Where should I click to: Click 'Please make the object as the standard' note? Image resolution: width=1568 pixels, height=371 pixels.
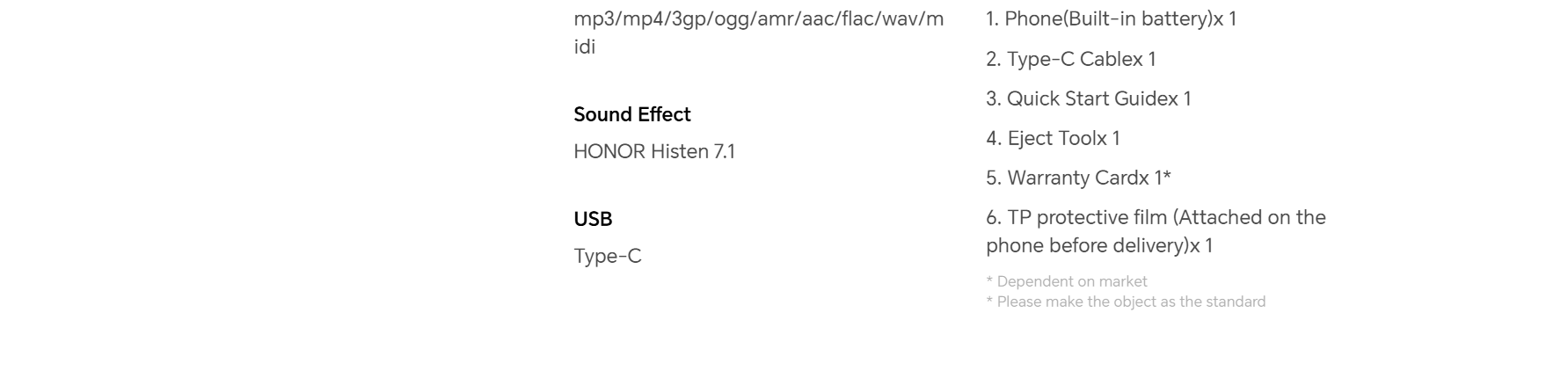1126,302
